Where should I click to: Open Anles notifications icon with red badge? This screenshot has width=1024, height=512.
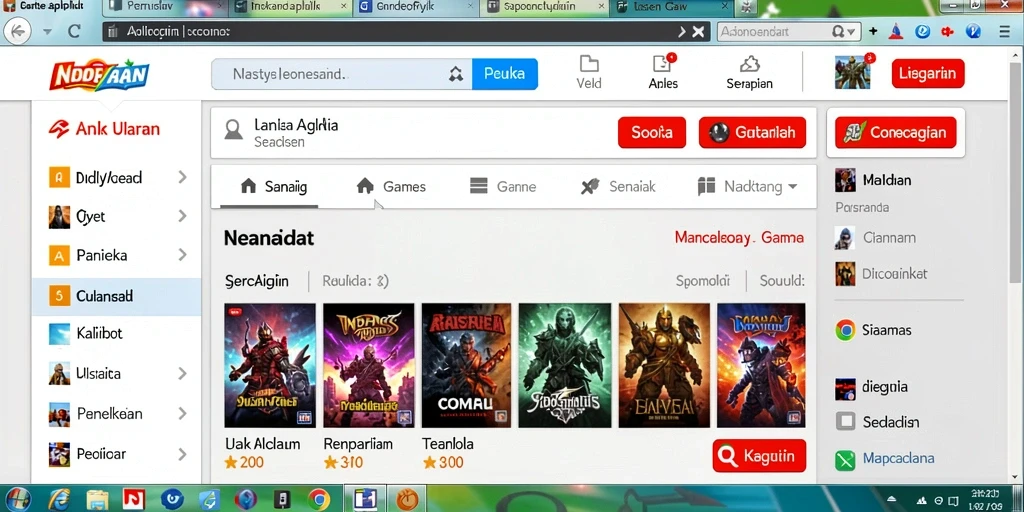pyautogui.click(x=663, y=63)
